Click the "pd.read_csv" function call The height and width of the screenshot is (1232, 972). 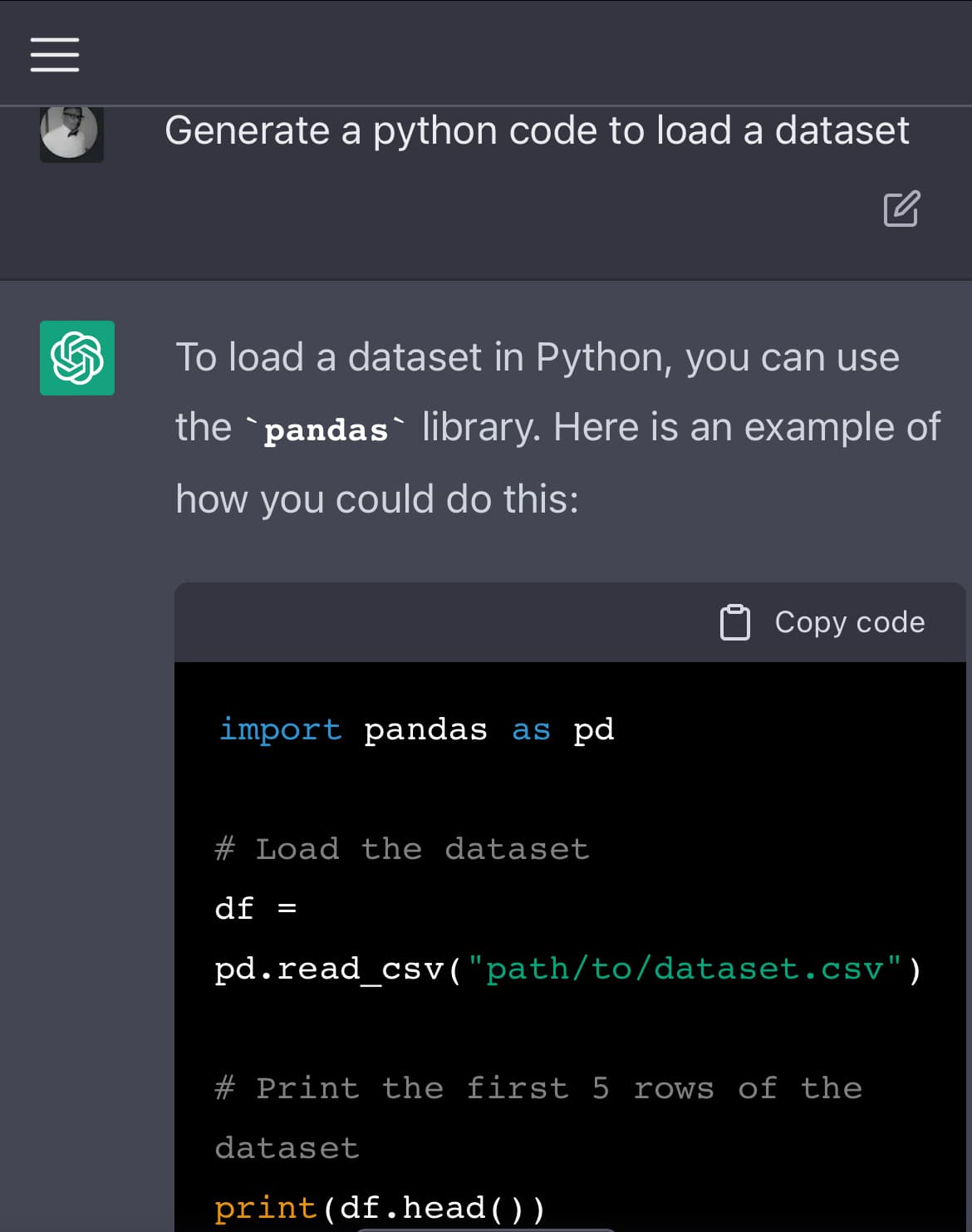tap(329, 969)
